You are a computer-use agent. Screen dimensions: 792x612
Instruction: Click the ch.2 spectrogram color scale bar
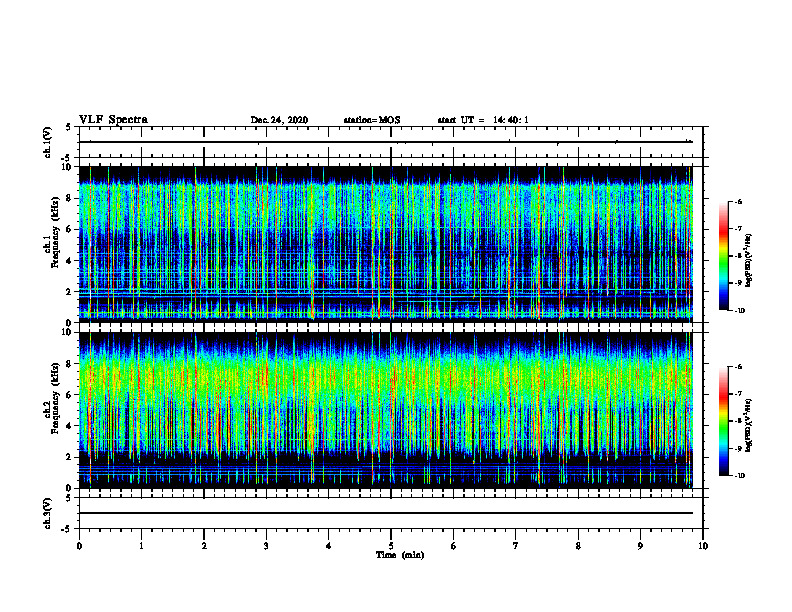click(723, 421)
